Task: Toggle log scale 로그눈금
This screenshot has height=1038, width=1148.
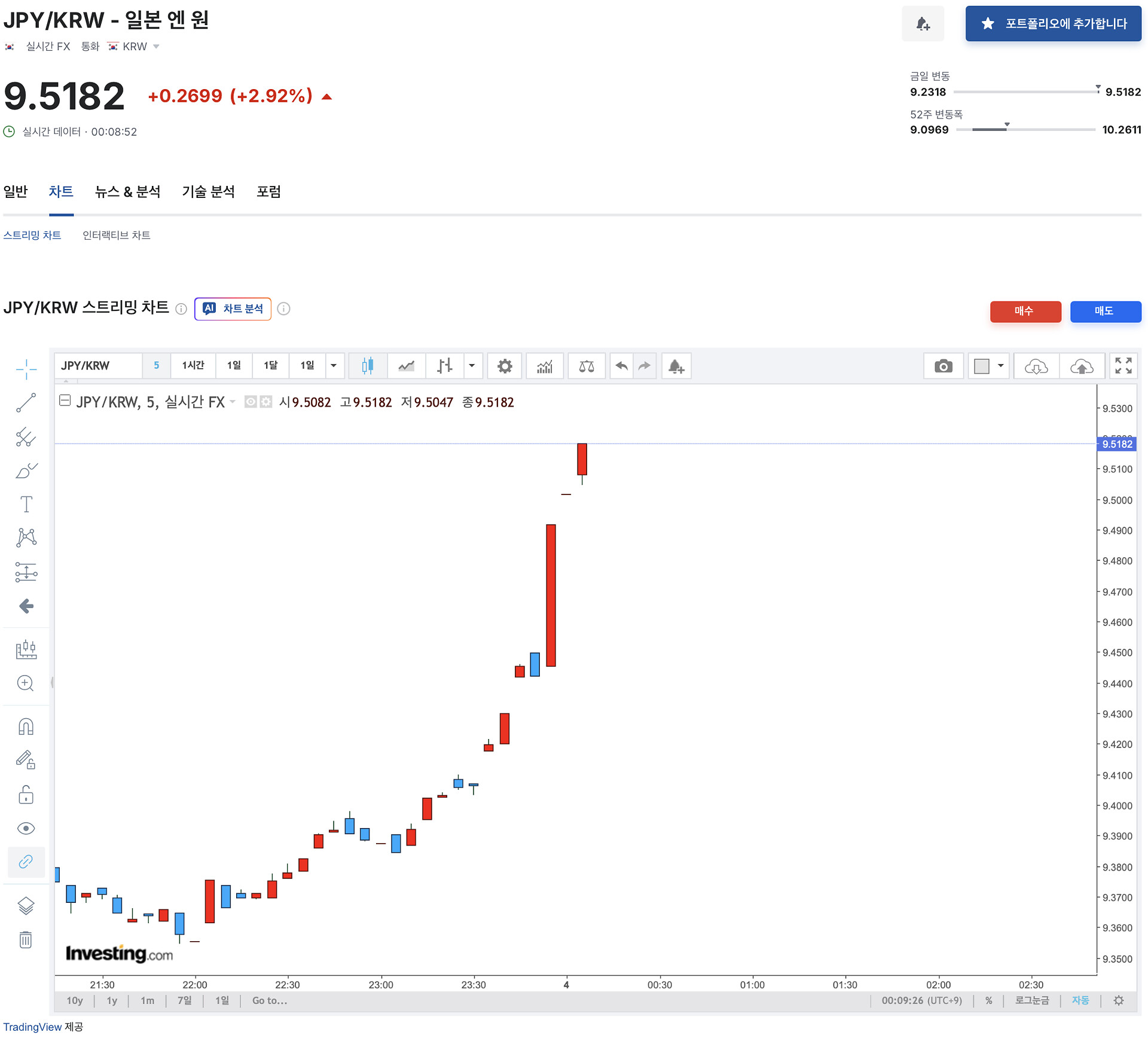Action: [x=1031, y=1000]
